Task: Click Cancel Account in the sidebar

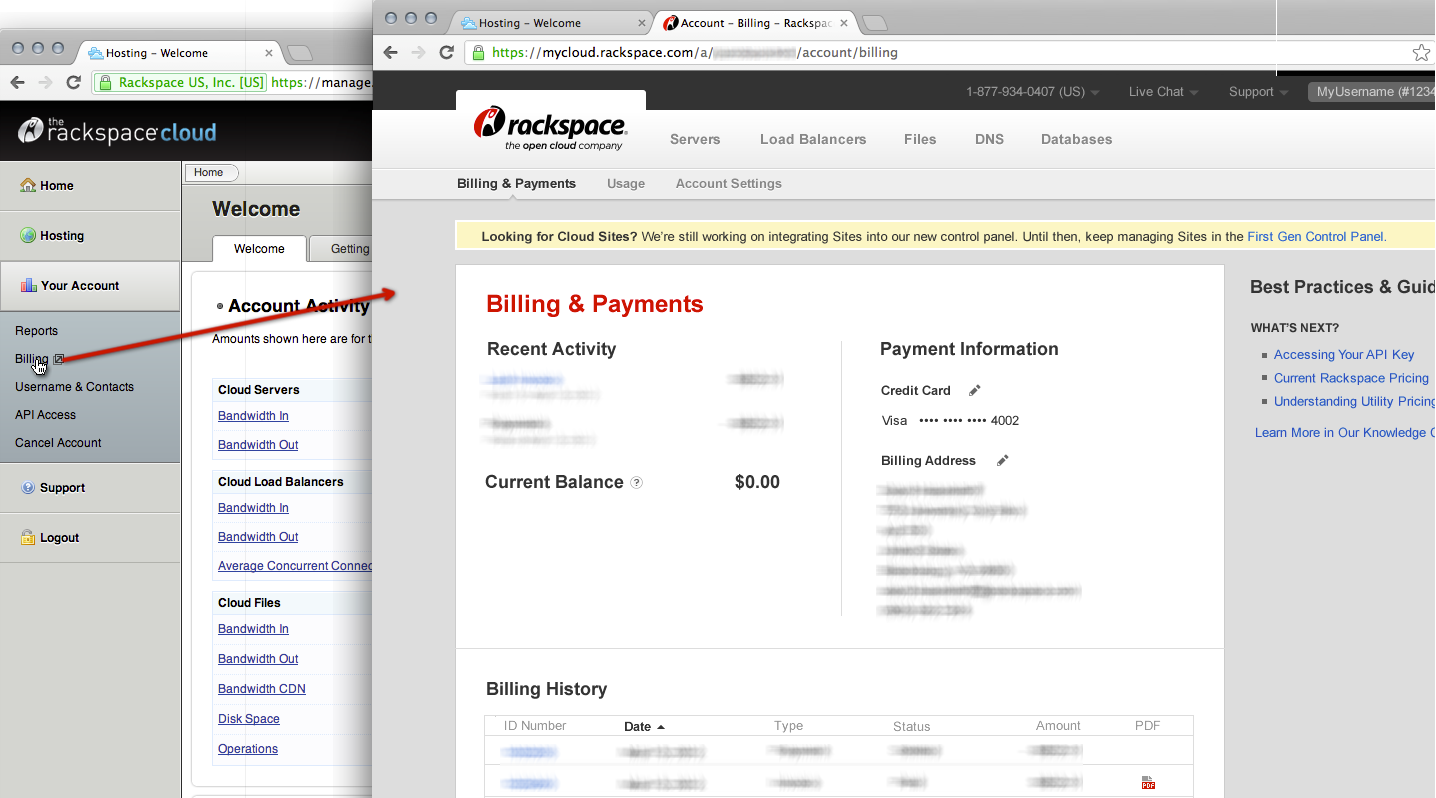Action: tap(58, 443)
